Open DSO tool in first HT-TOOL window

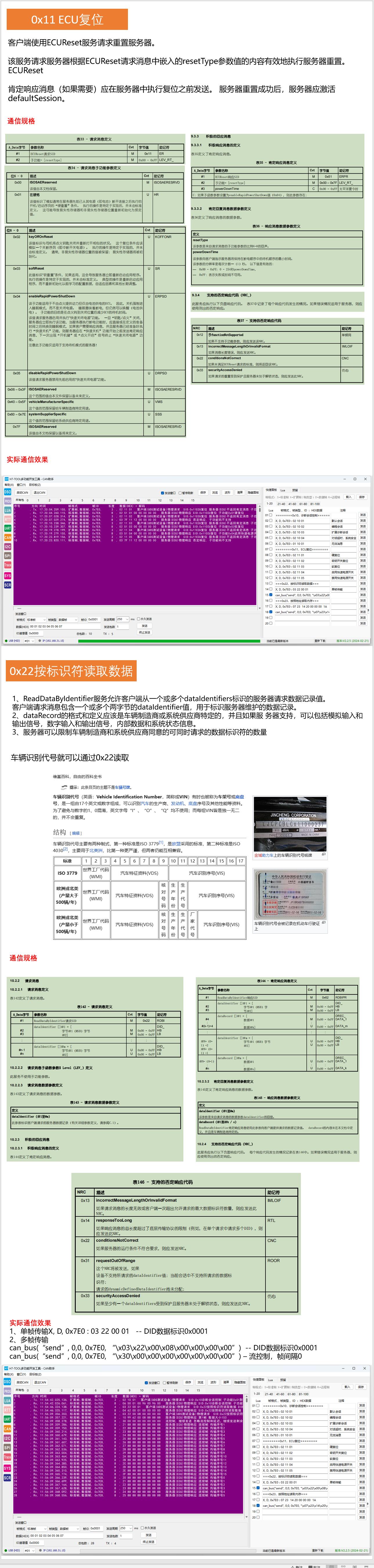7,492
